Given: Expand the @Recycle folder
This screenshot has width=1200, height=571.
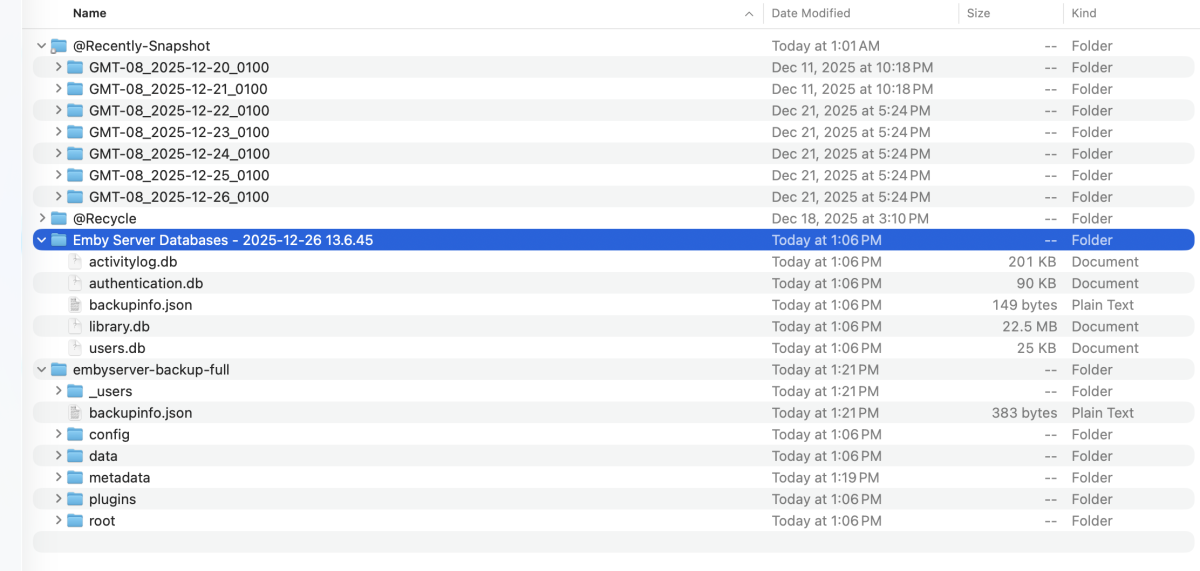Looking at the screenshot, I should (41, 218).
